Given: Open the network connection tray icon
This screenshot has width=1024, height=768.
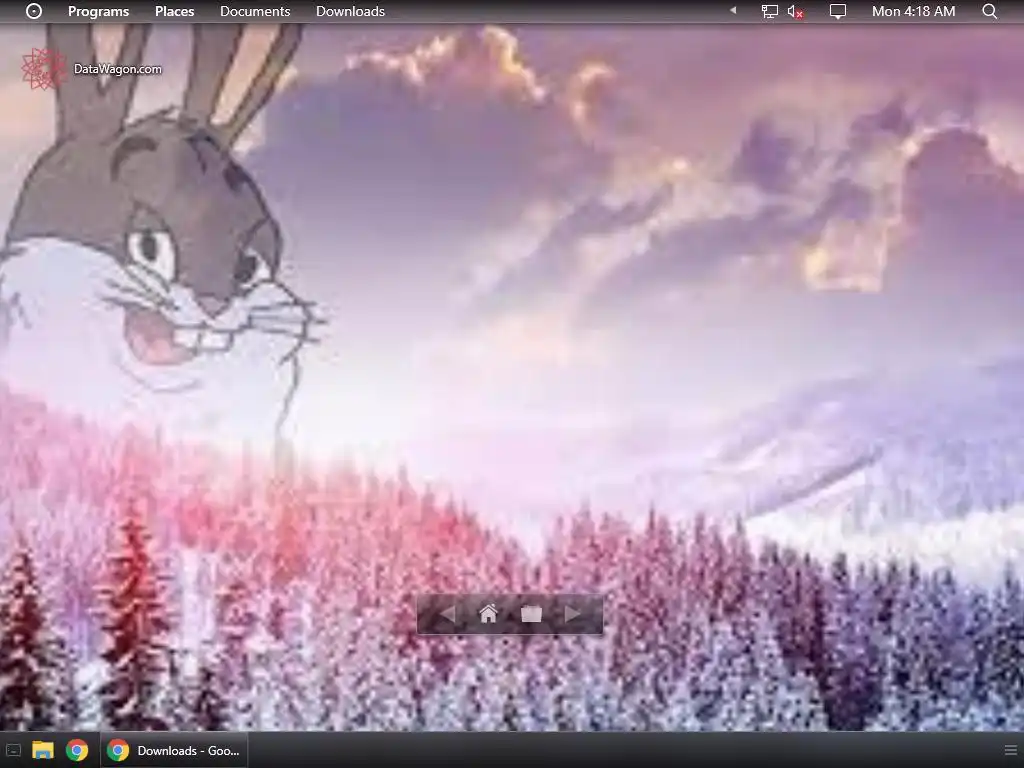Looking at the screenshot, I should [x=769, y=11].
